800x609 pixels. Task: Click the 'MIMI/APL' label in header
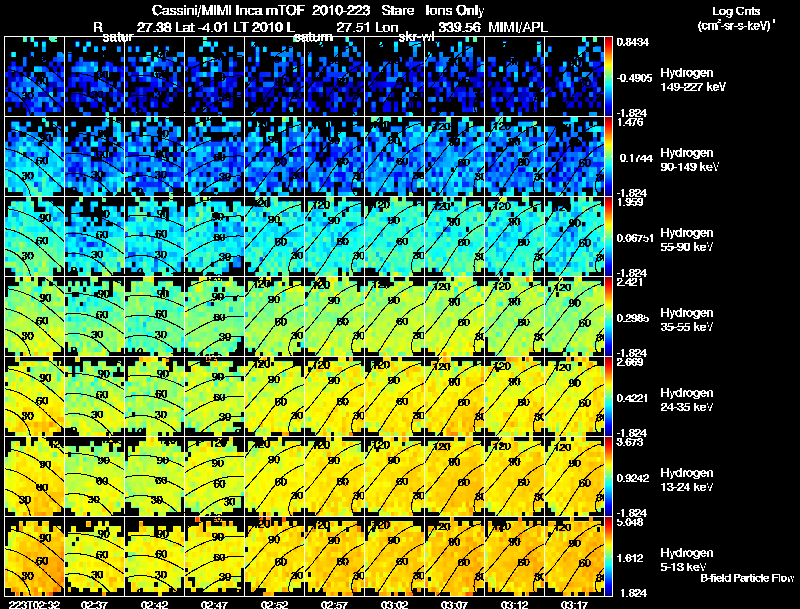click(518, 27)
